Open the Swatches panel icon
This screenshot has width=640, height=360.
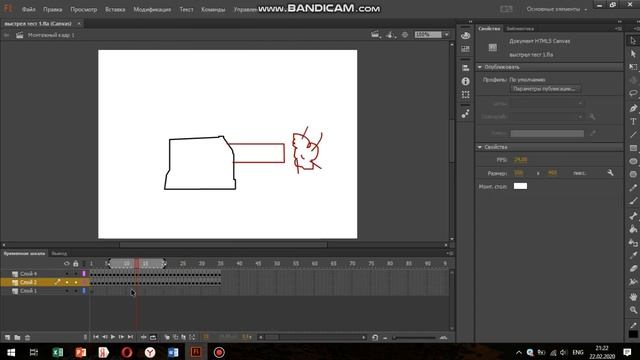tap(465, 49)
